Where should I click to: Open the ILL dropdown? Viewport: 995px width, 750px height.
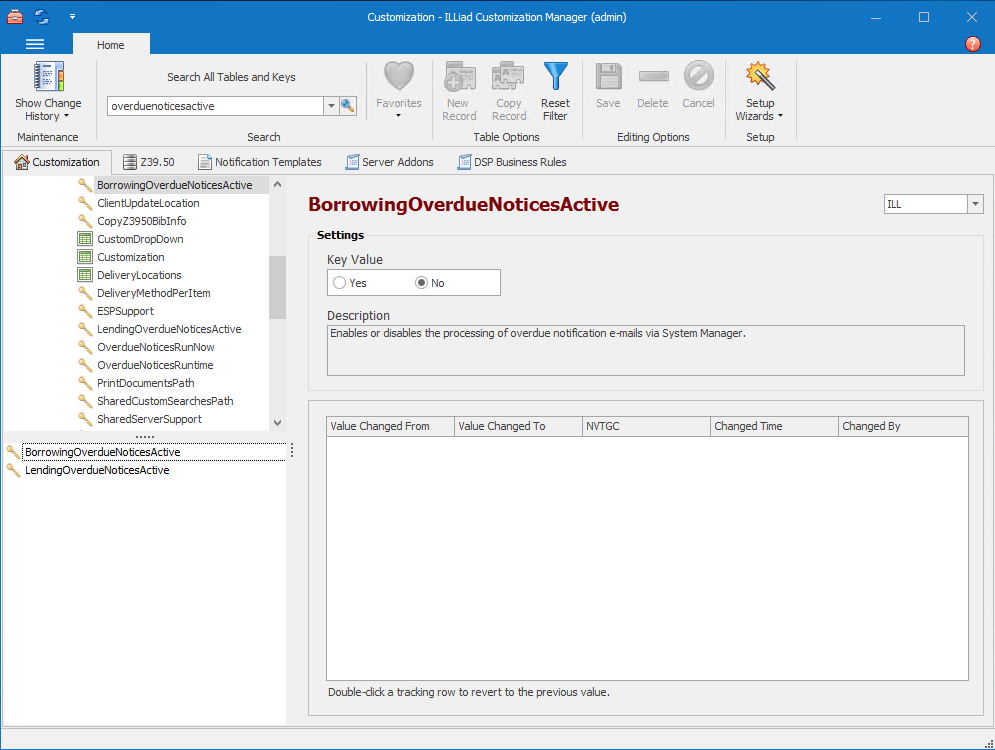pos(975,204)
